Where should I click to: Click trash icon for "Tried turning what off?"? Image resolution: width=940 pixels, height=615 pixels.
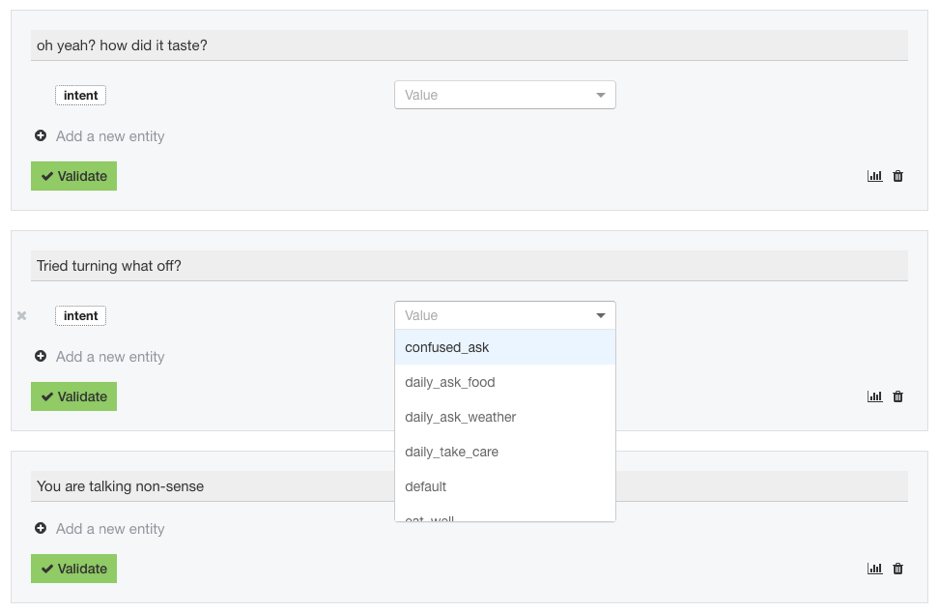point(898,396)
